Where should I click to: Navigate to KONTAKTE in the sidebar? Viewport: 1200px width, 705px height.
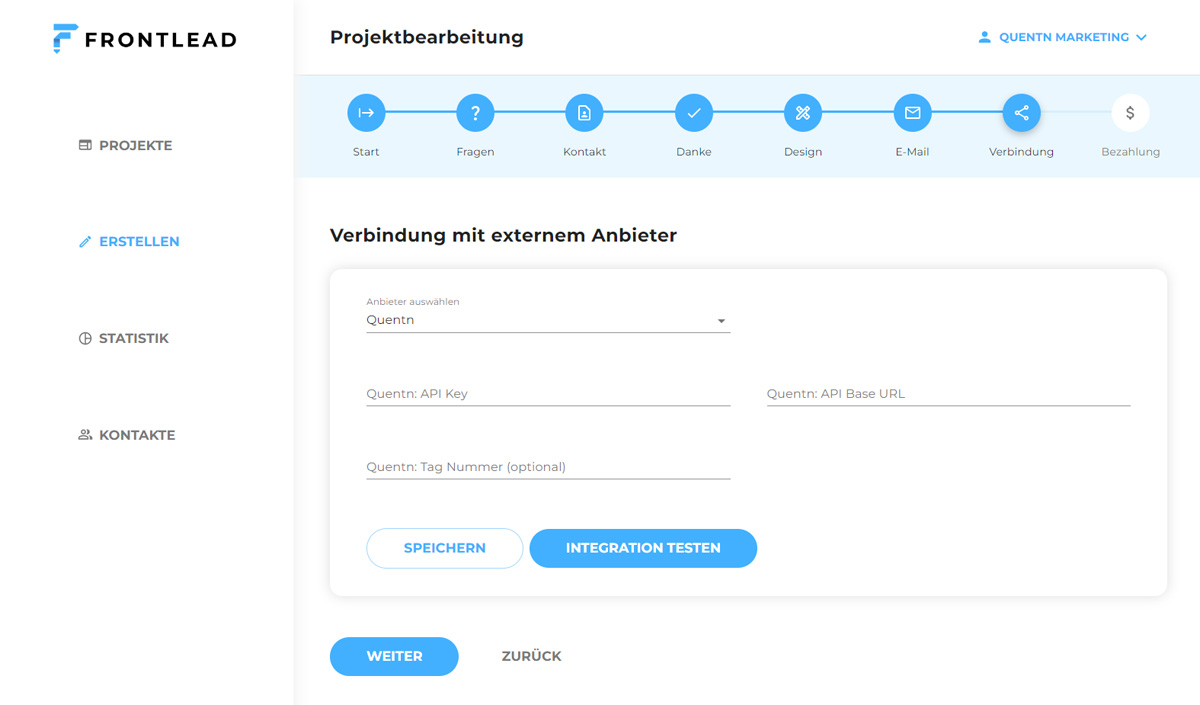[x=127, y=435]
